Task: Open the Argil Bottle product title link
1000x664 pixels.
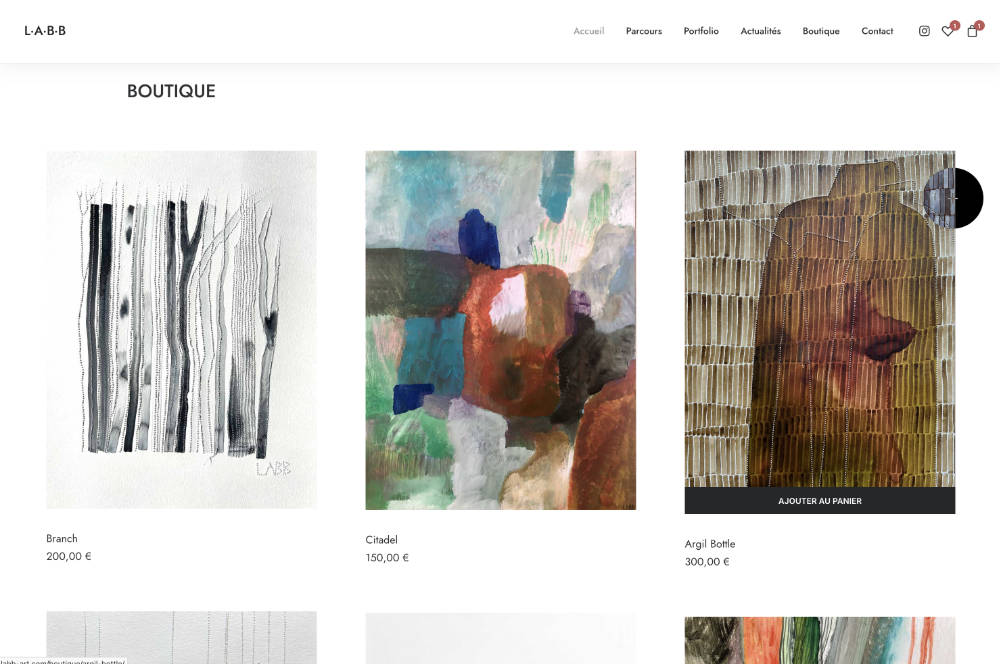Action: tap(710, 544)
